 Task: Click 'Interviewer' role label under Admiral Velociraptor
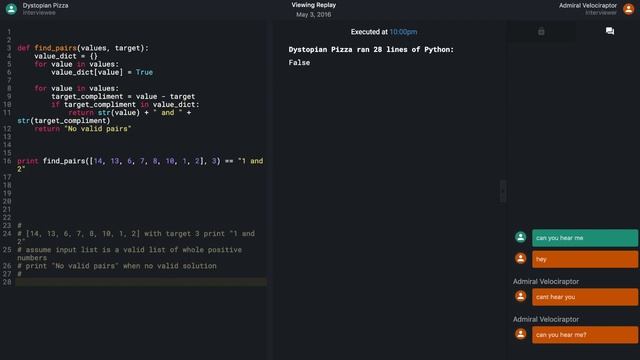click(x=601, y=13)
